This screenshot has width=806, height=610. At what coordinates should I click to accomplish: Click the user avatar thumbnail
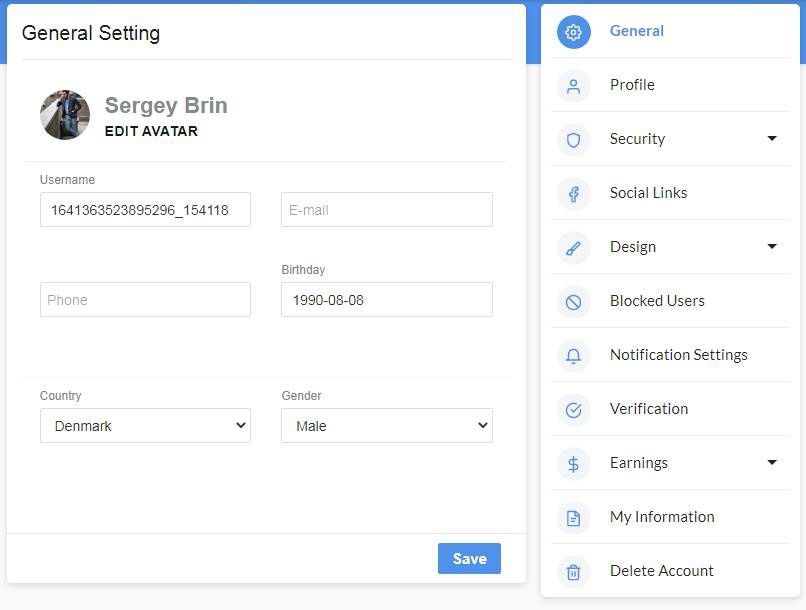pyautogui.click(x=65, y=115)
